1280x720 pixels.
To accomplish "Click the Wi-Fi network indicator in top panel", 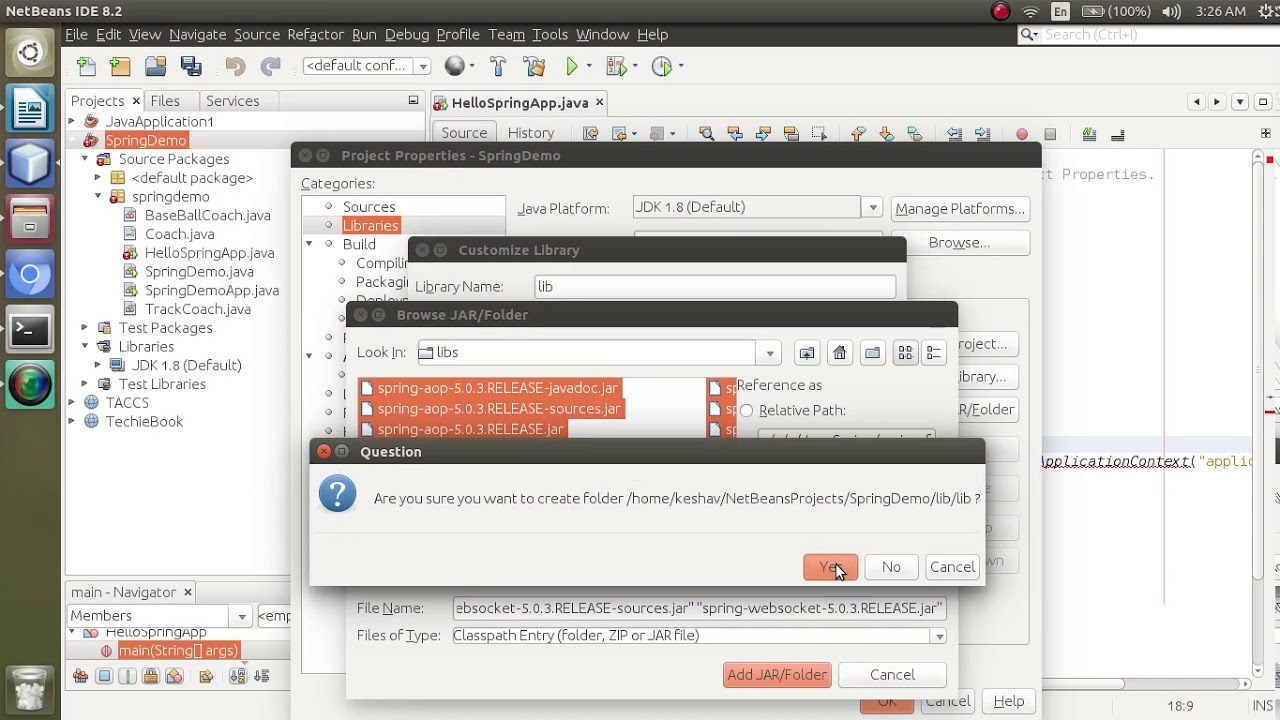I will pyautogui.click(x=1030, y=11).
